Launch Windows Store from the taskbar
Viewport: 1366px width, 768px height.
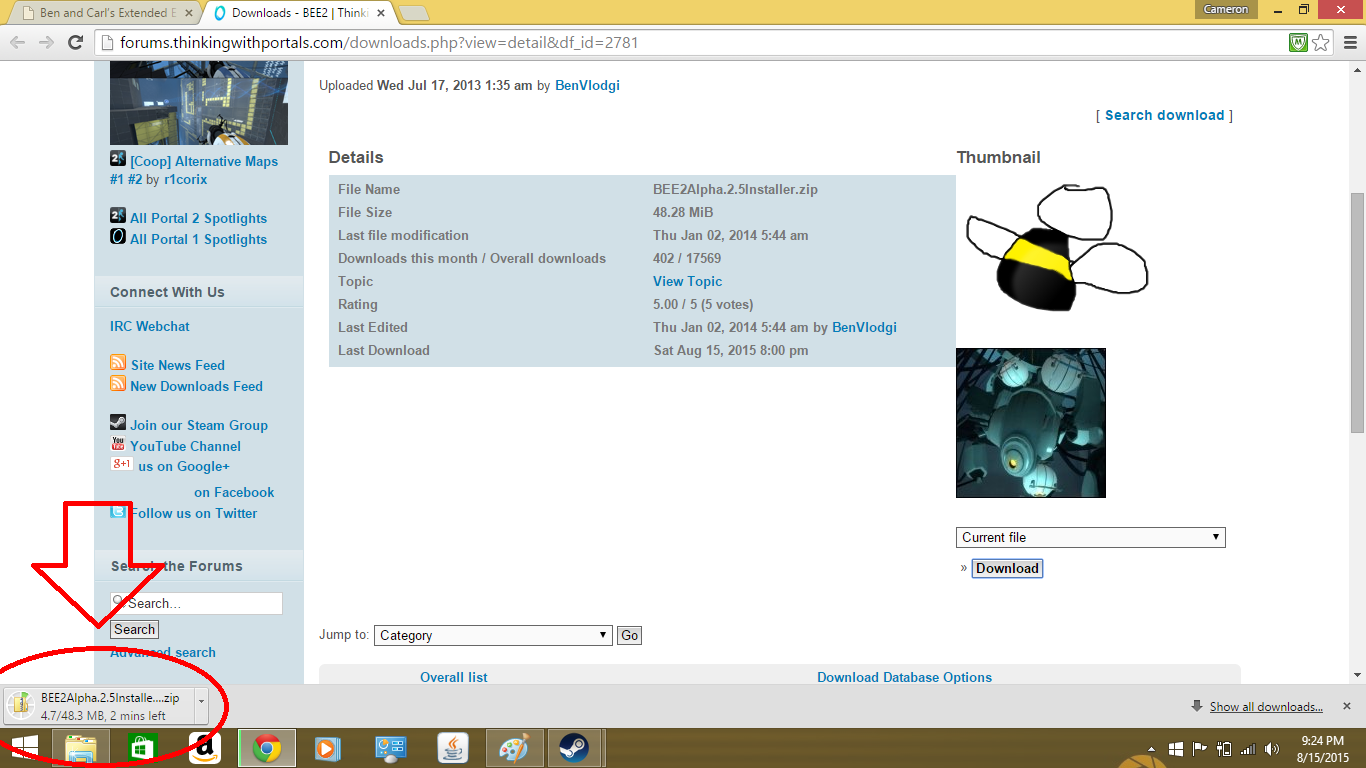[143, 748]
